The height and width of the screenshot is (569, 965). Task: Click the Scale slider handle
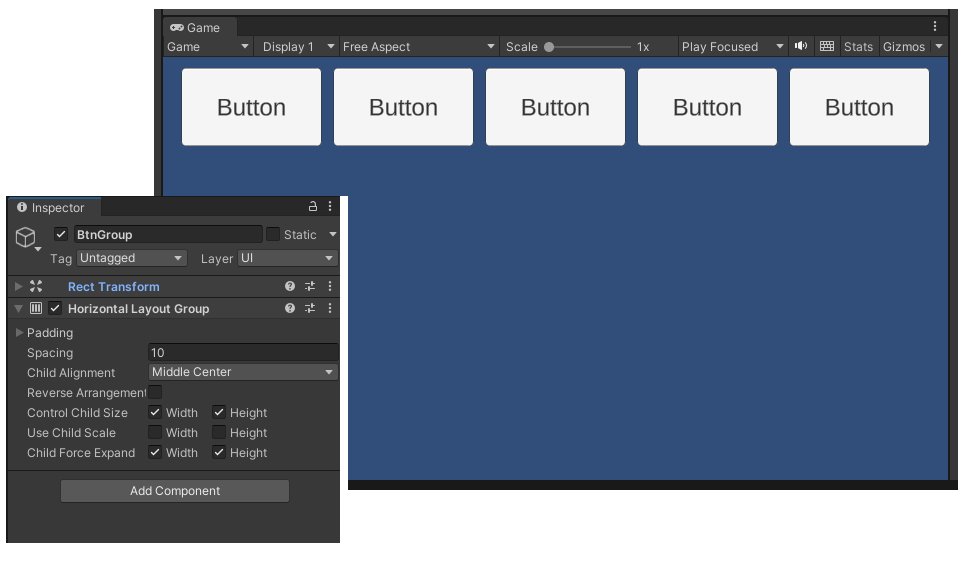click(549, 47)
